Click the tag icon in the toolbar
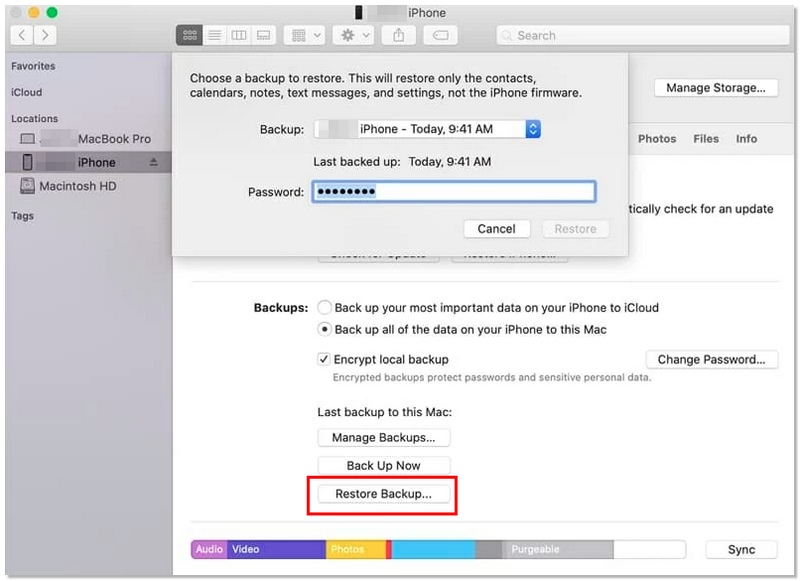This screenshot has width=800, height=581. point(440,35)
